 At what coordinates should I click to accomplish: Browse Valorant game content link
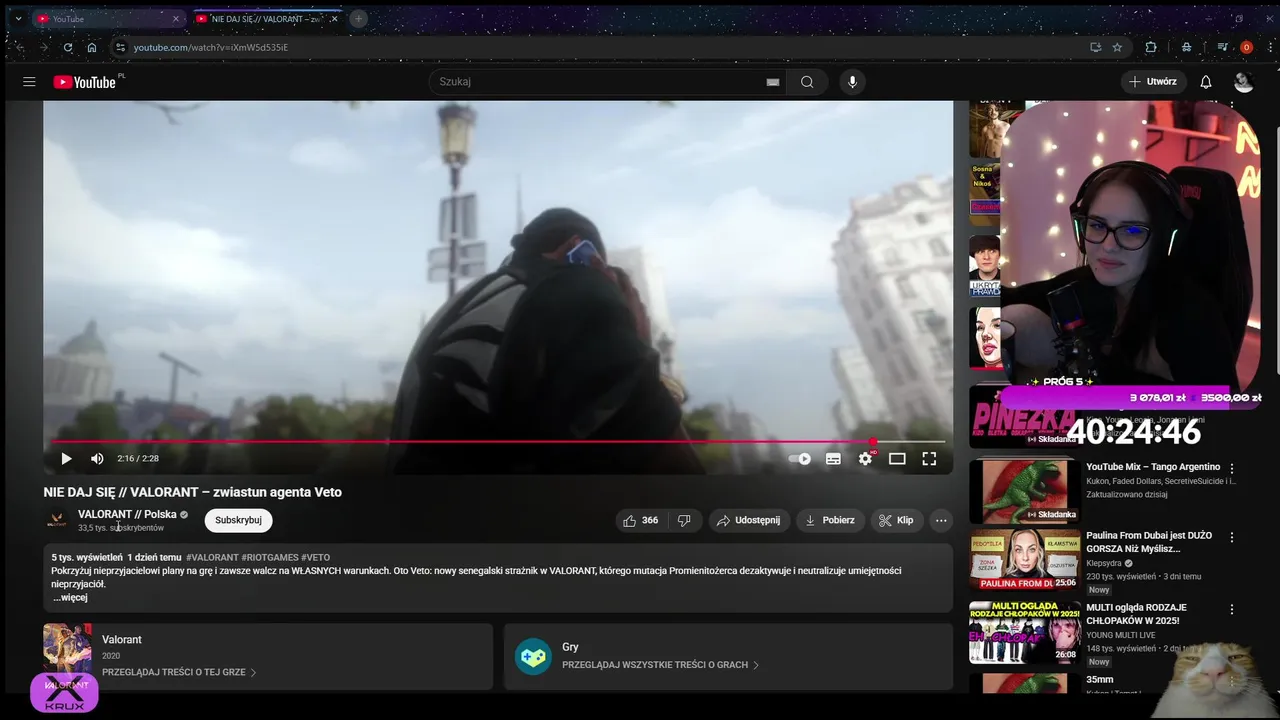[x=179, y=673]
